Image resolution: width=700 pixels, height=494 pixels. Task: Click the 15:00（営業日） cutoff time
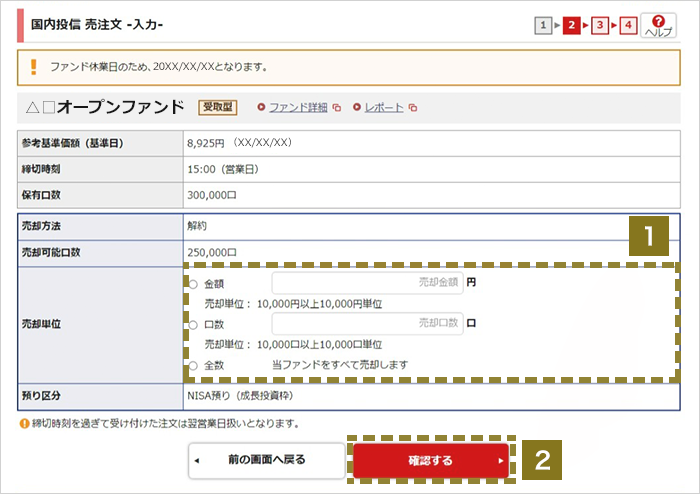(223, 169)
